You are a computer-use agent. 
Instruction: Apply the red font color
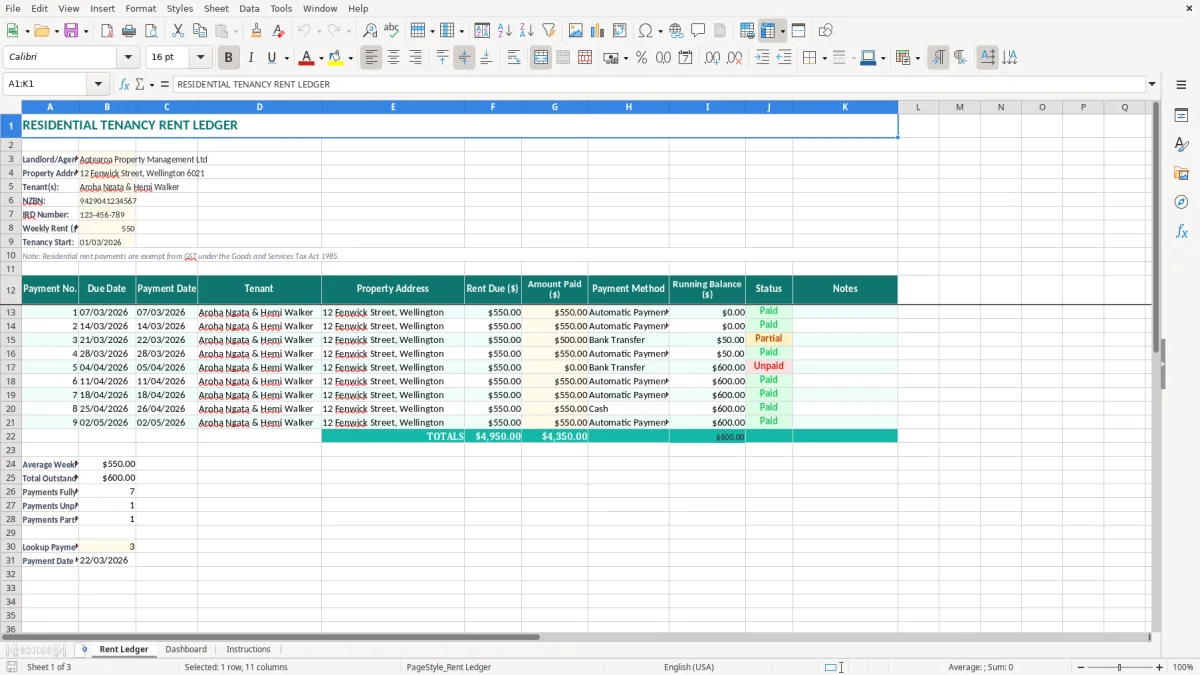pos(307,58)
